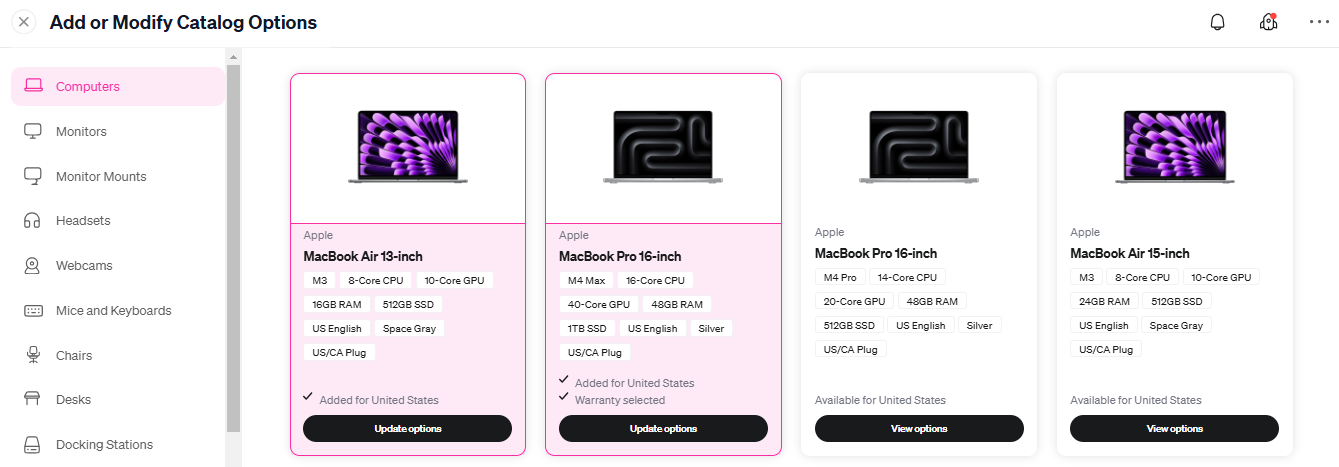The width and height of the screenshot is (1339, 467).
Task: Click Update options for MacBook Pro 16-inch M4 Max
Action: click(663, 428)
